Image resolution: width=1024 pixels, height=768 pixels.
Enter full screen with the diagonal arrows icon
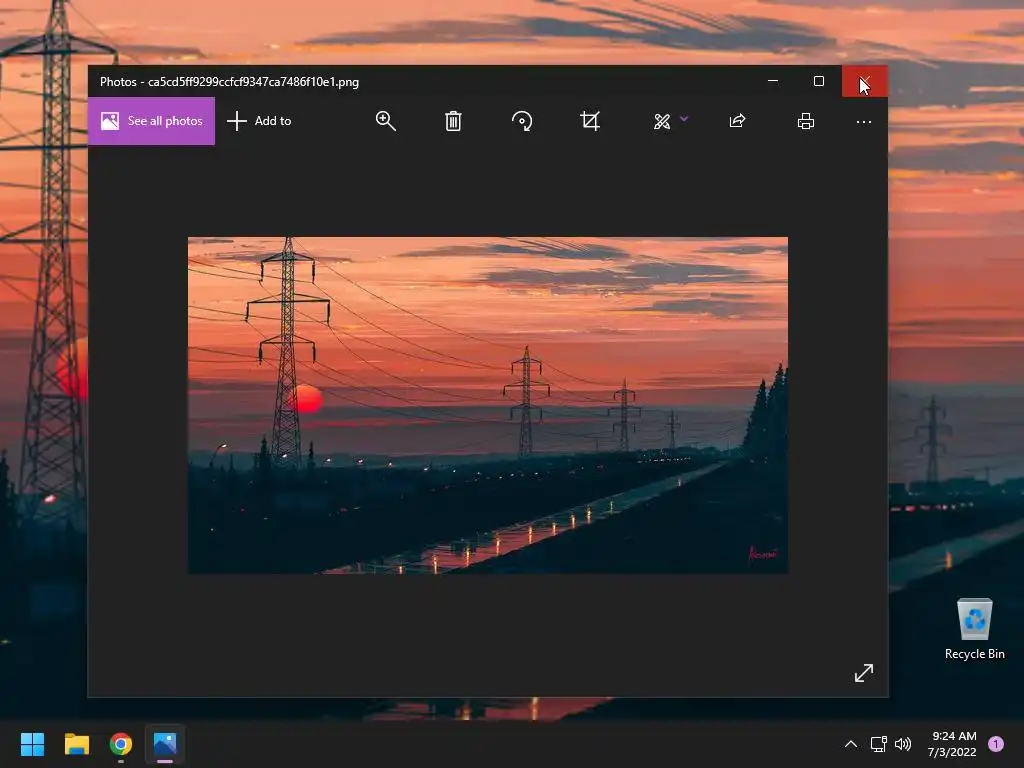coord(864,673)
